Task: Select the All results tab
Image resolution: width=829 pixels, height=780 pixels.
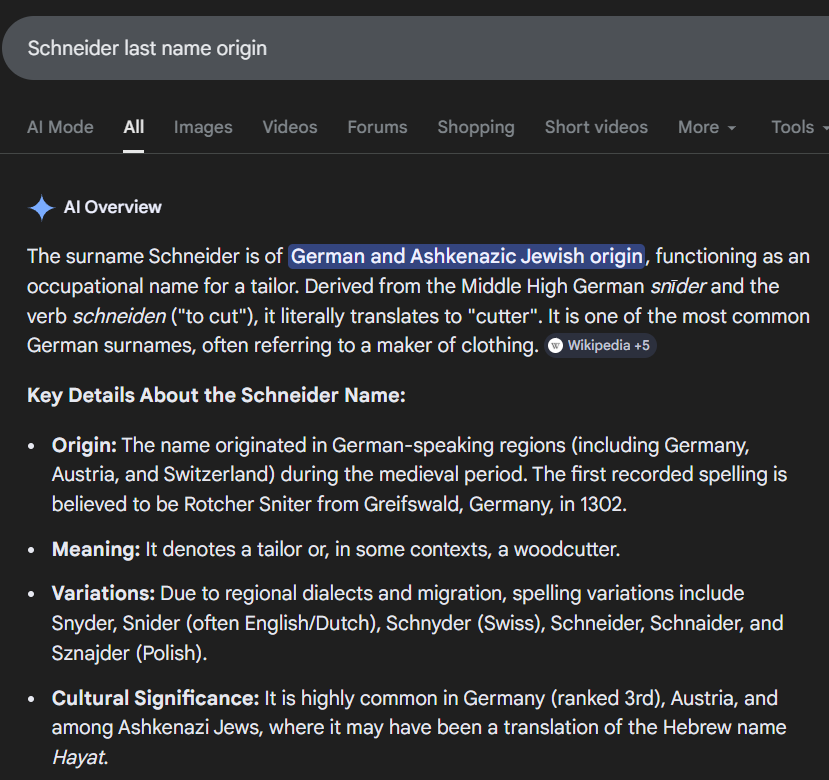Action: (x=133, y=127)
